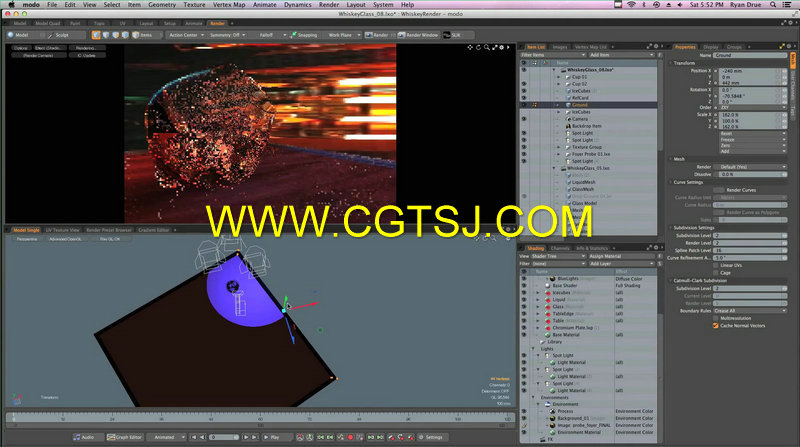Toggle visibility eye of RefCard item
This screenshot has height=447, width=800.
523,98
